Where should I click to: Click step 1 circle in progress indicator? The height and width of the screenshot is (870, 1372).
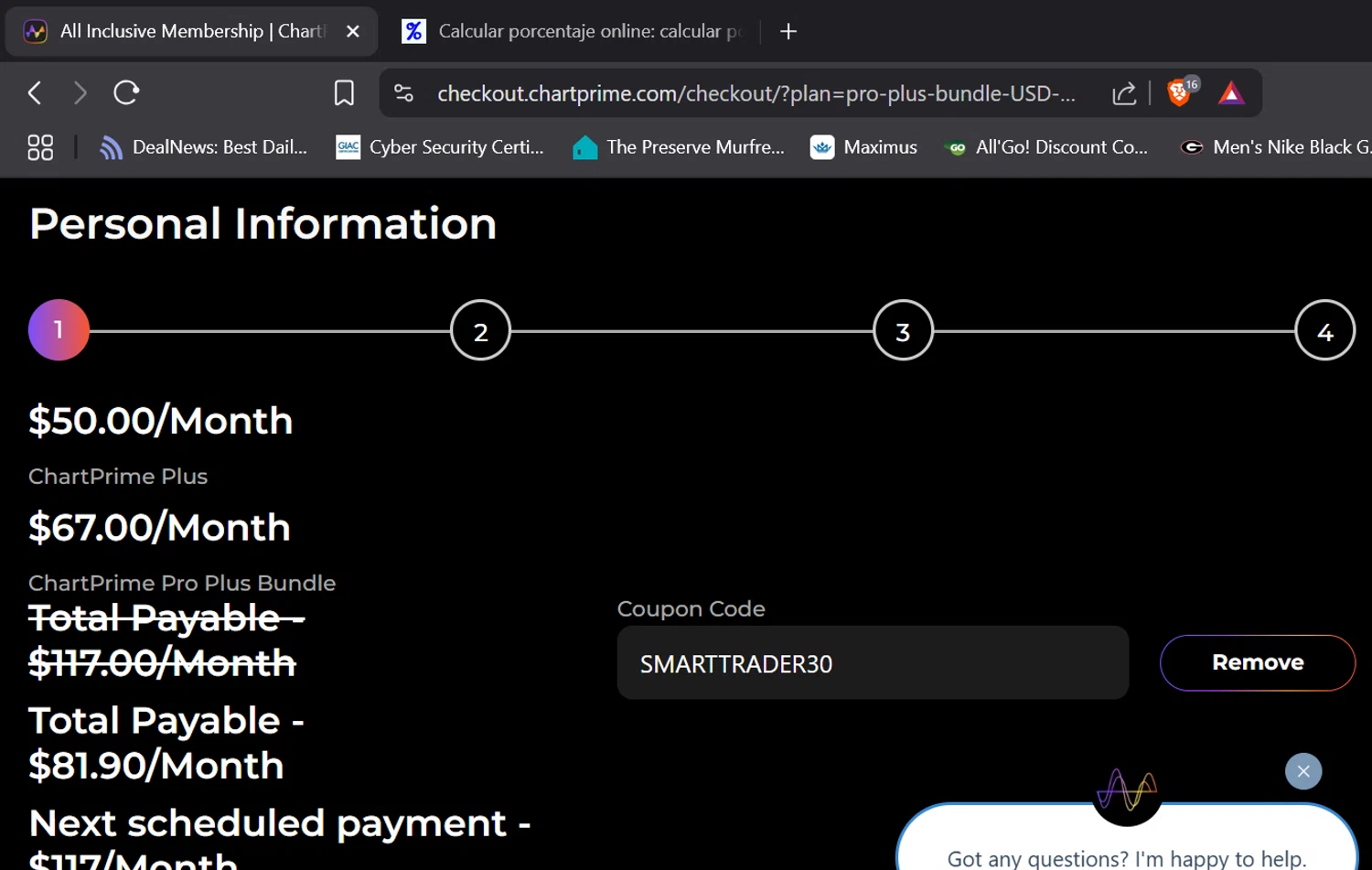coord(59,330)
